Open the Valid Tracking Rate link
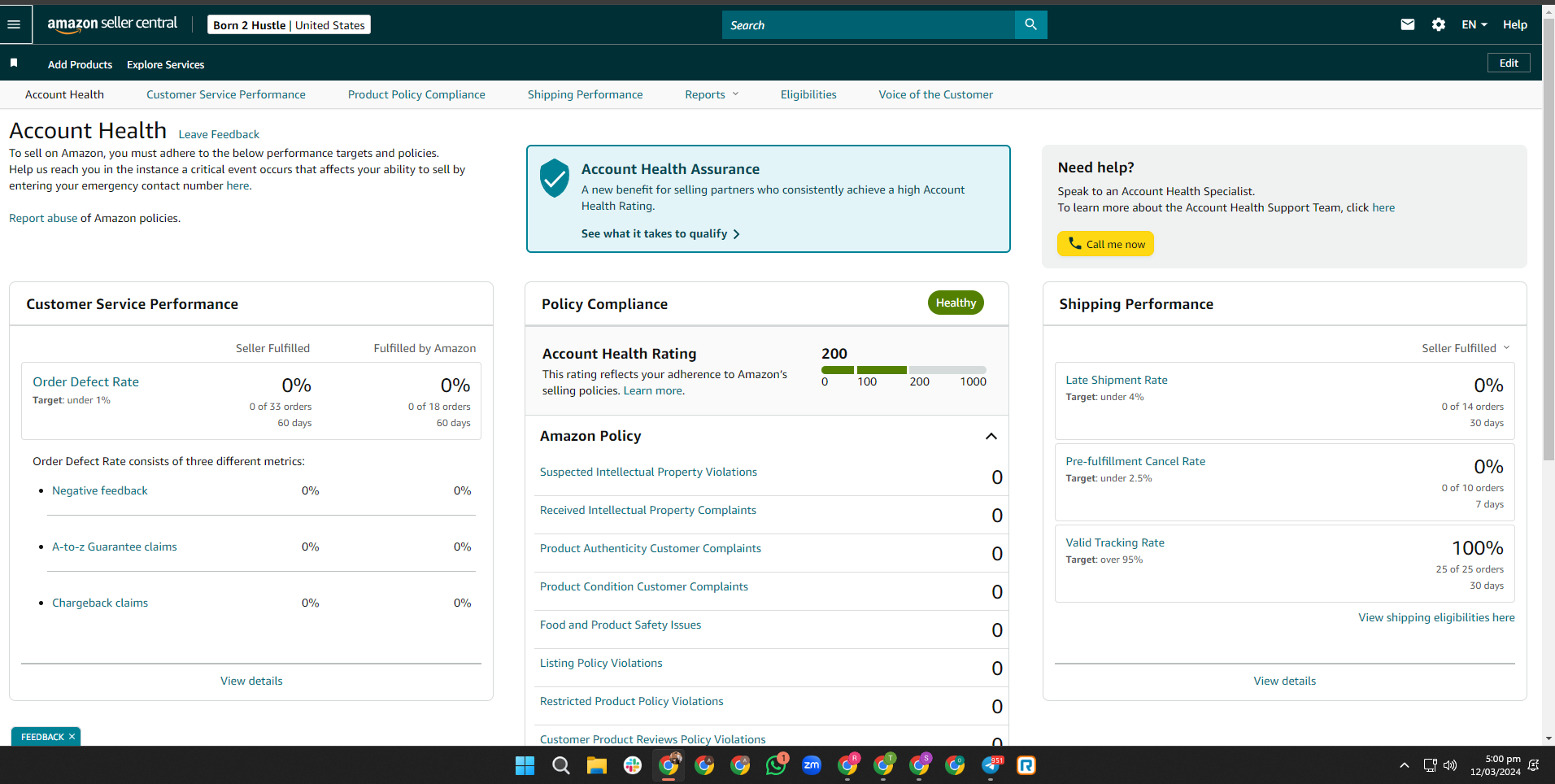1555x784 pixels. [x=1115, y=542]
